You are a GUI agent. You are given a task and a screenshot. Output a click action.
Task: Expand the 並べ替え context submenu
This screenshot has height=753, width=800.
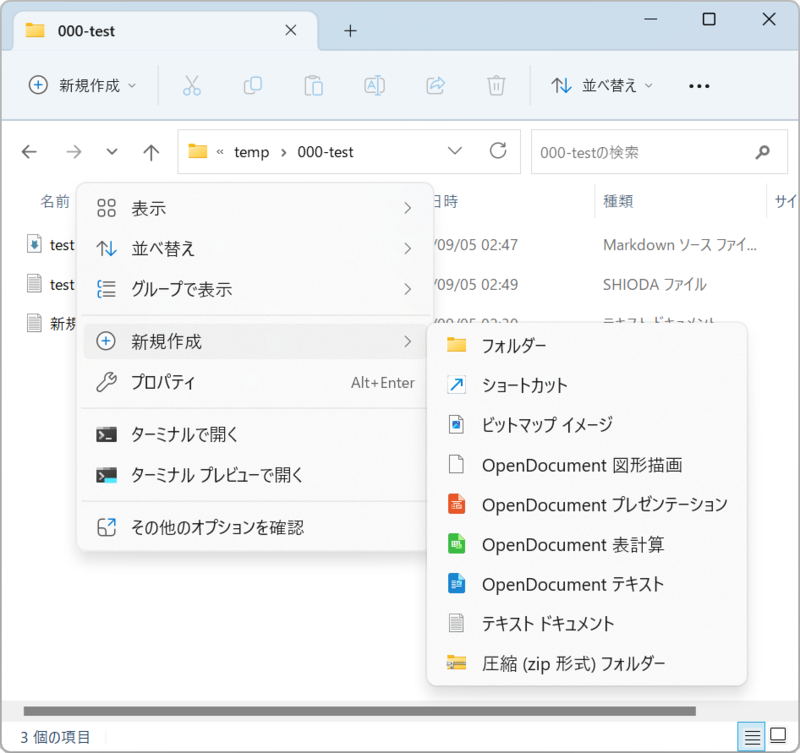pos(254,248)
